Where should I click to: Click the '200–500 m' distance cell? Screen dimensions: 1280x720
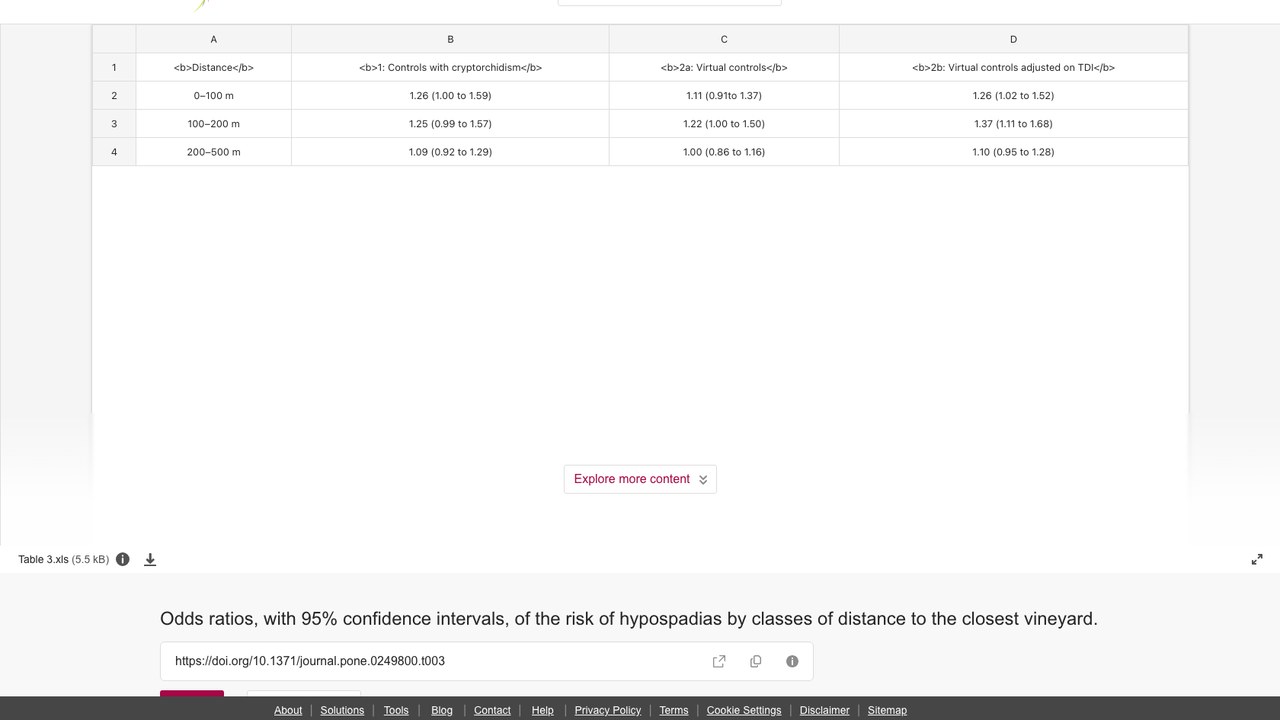(x=213, y=151)
